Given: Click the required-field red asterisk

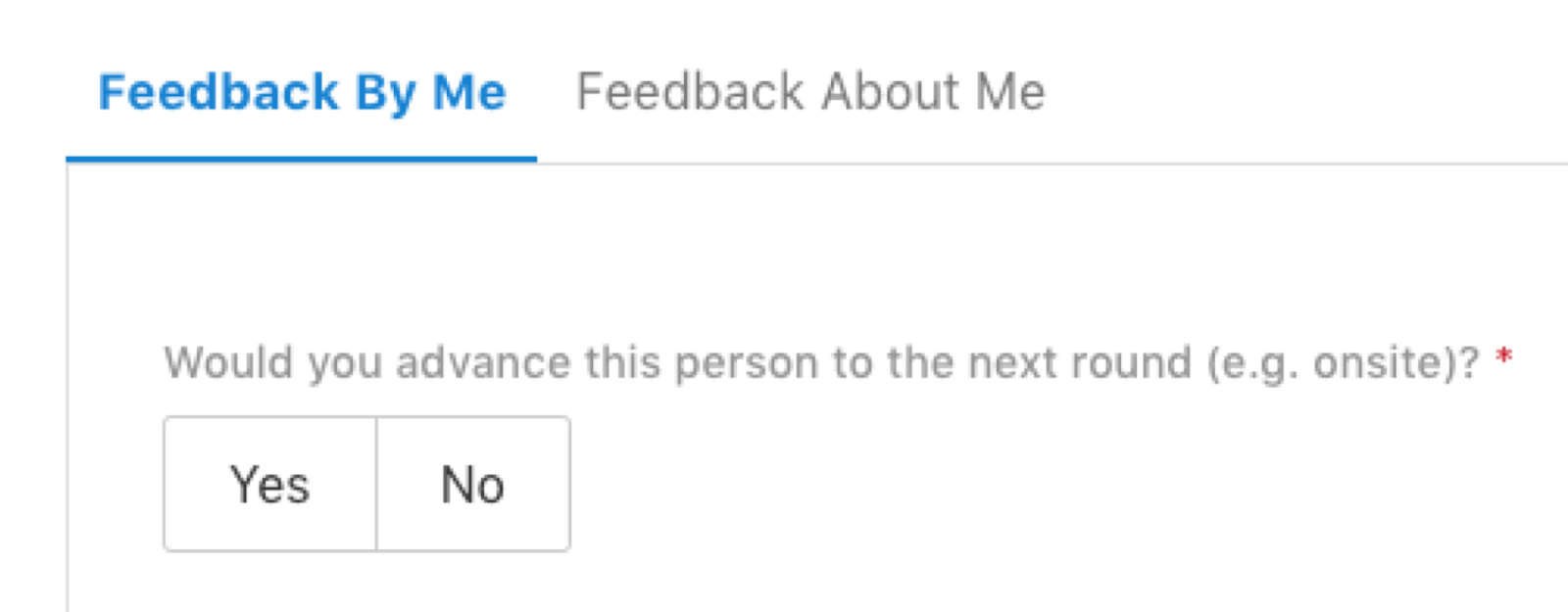Looking at the screenshot, I should pos(1503,358).
